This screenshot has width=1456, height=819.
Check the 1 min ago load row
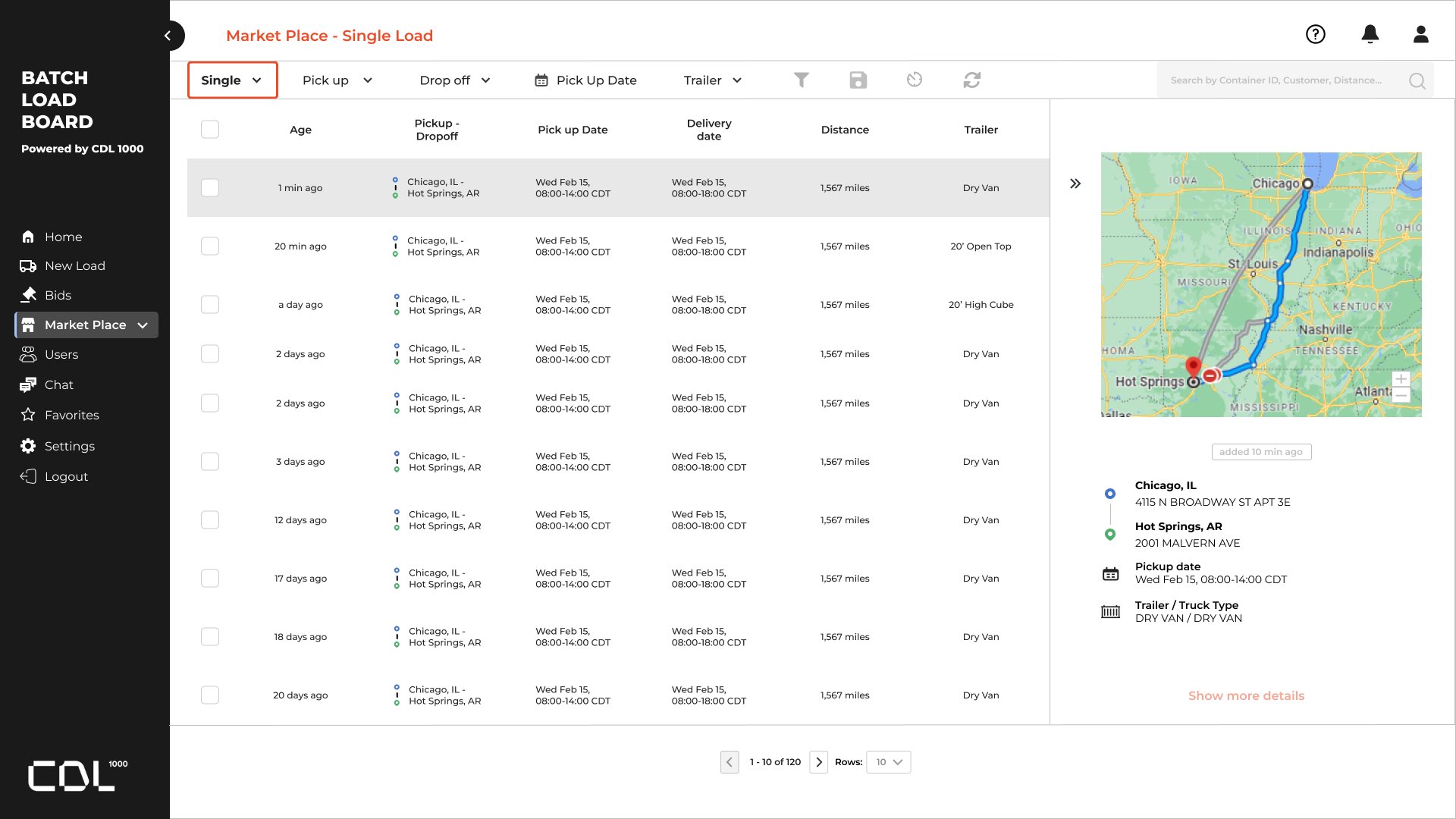pos(210,188)
